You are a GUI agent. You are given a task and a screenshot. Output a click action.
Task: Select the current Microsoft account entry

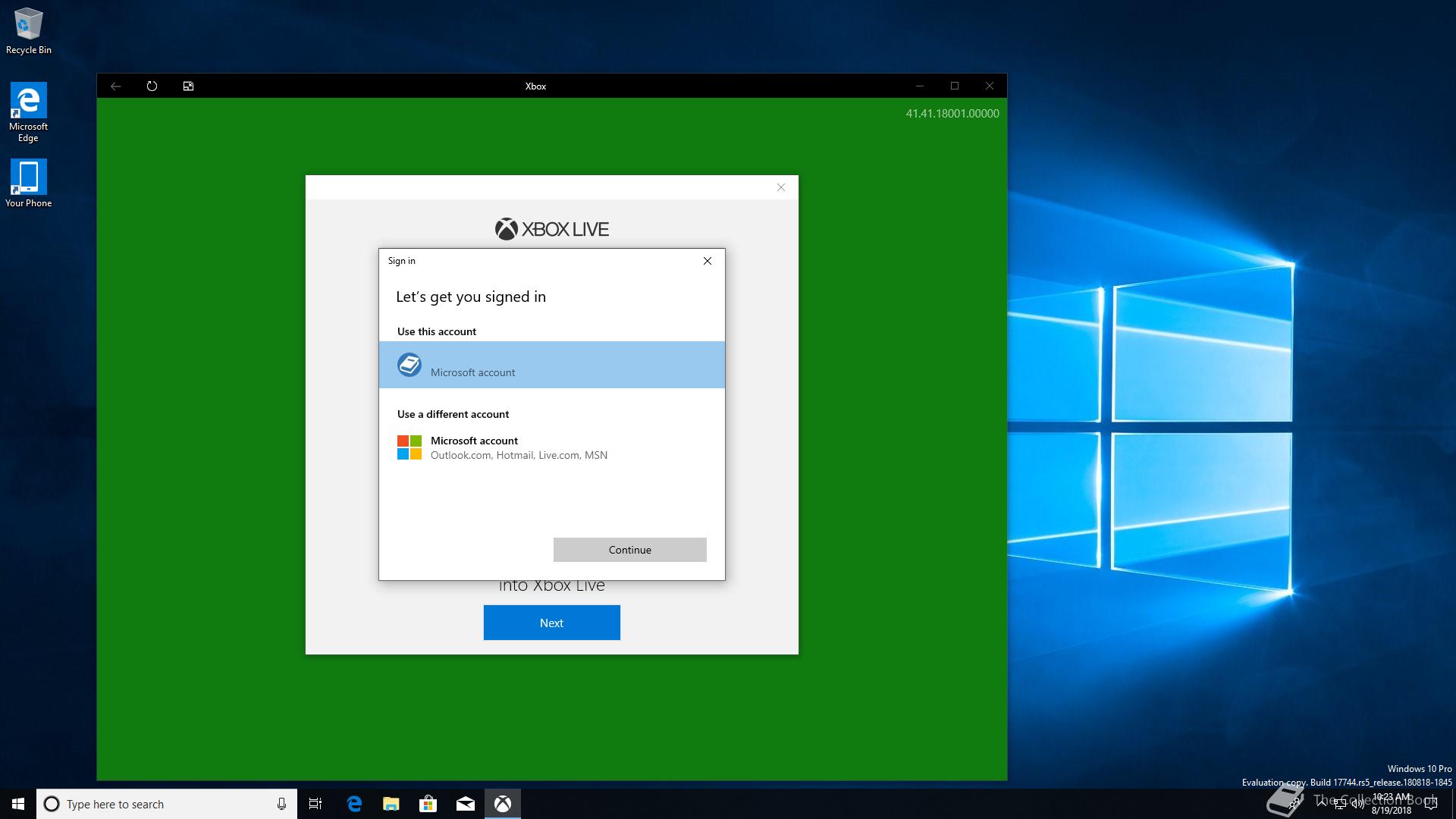pyautogui.click(x=552, y=365)
